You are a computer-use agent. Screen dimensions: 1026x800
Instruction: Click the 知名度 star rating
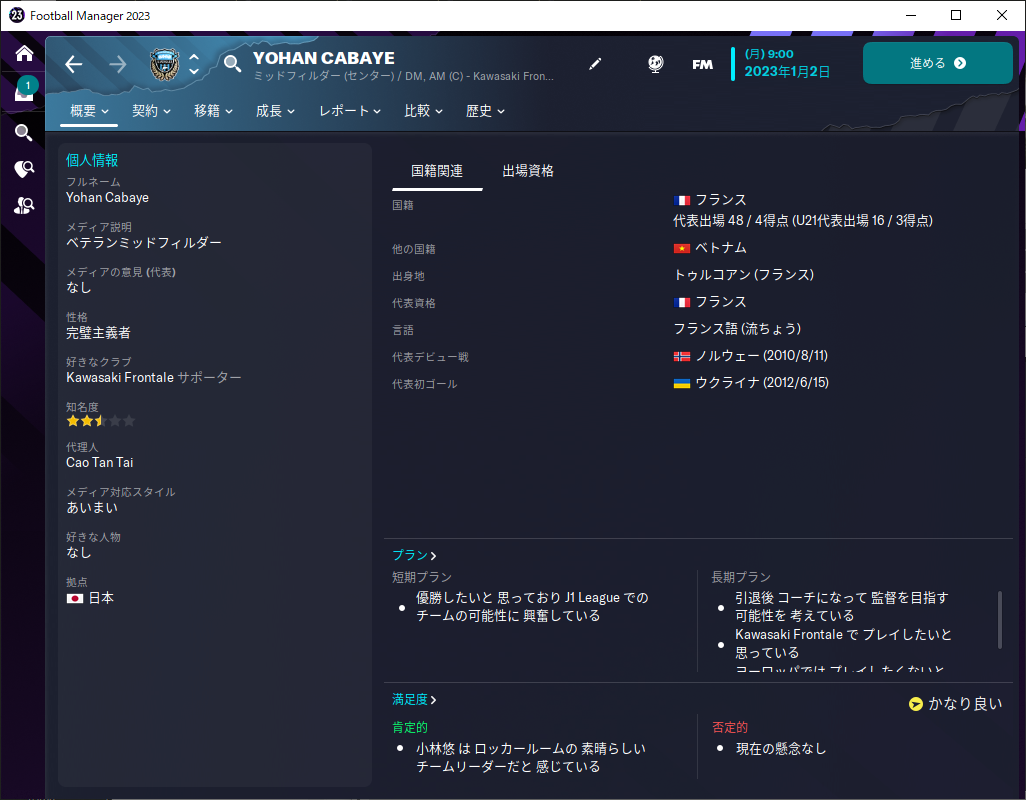(101, 421)
